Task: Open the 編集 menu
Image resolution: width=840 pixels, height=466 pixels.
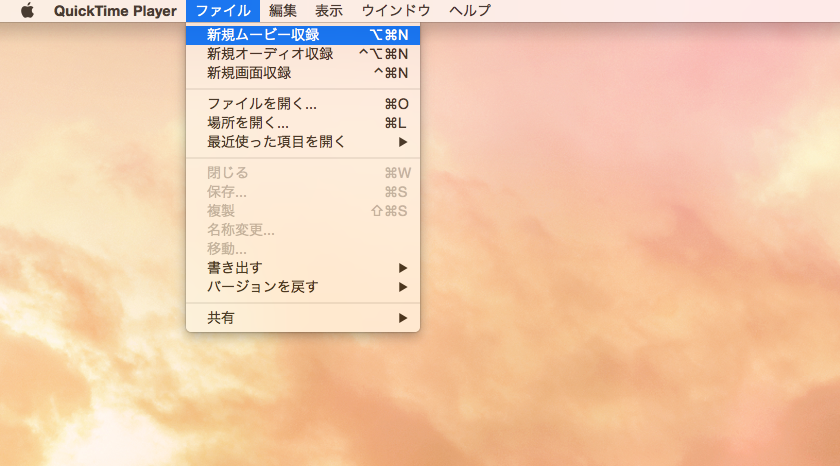Action: tap(283, 11)
